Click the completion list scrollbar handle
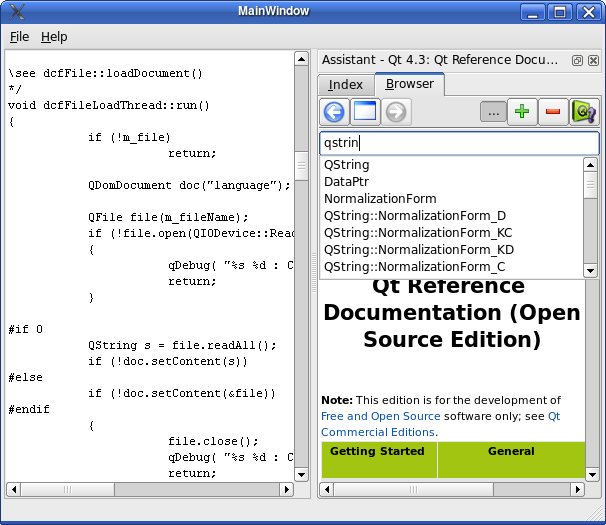 pos(590,185)
